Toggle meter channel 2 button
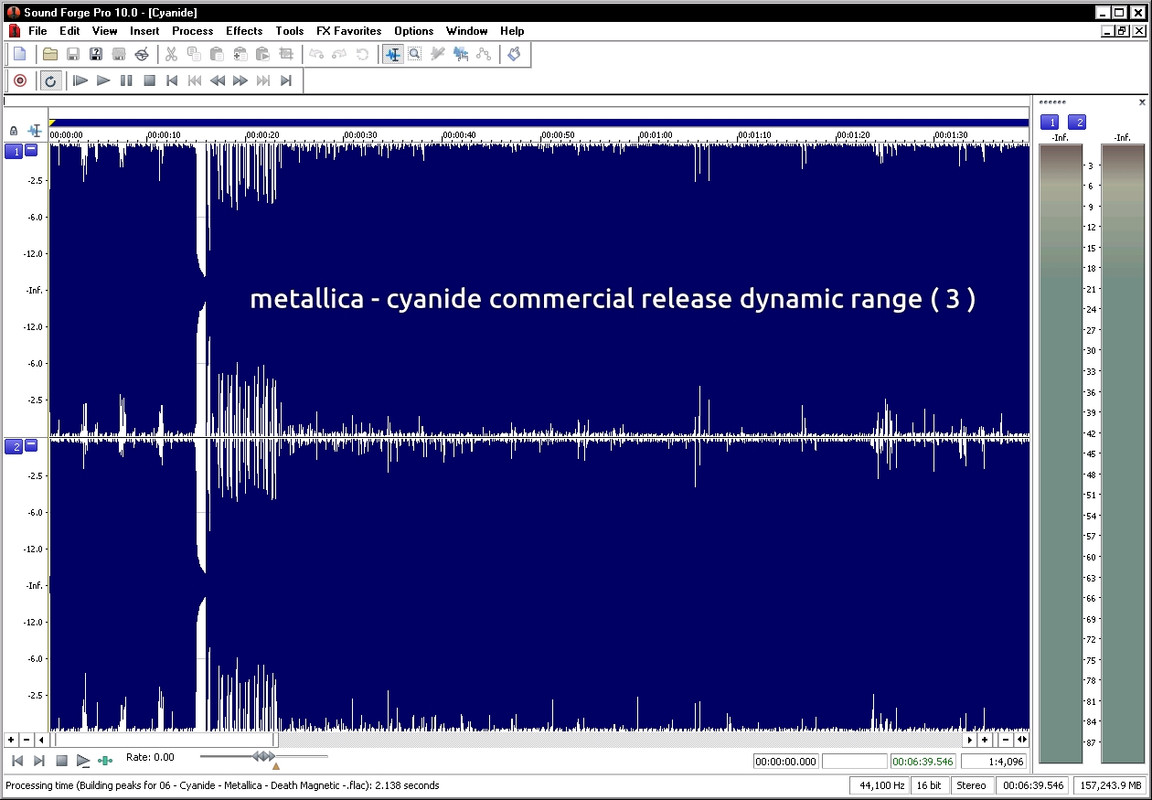 click(1077, 123)
